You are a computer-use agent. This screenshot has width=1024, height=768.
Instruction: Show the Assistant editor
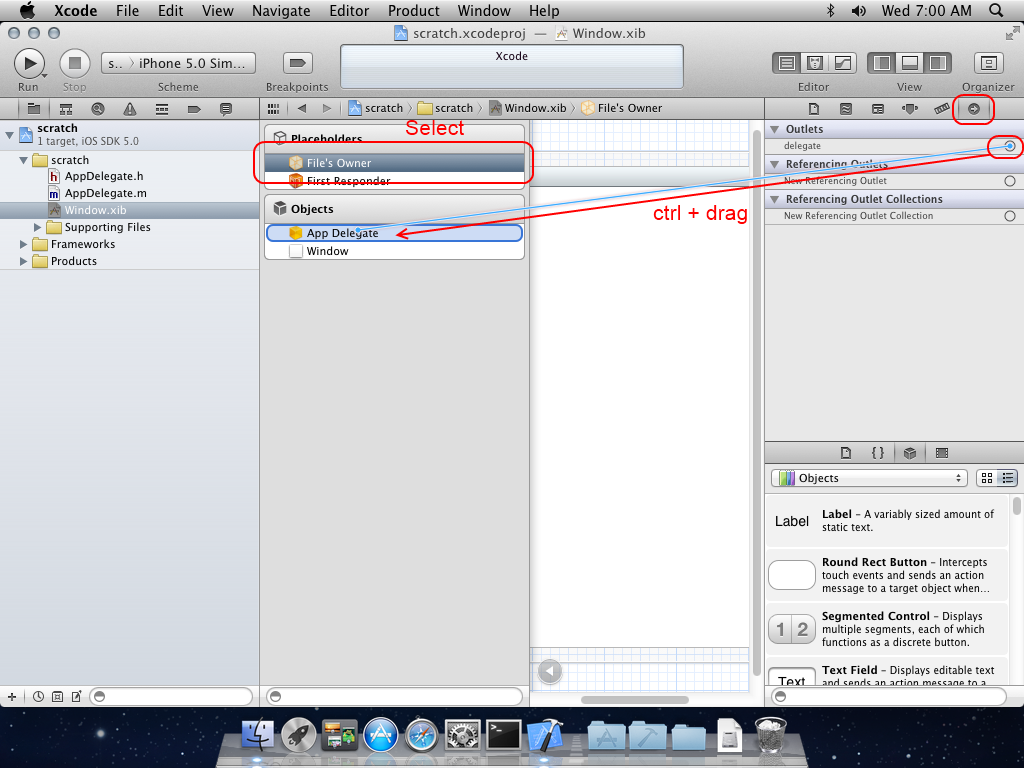(x=815, y=63)
